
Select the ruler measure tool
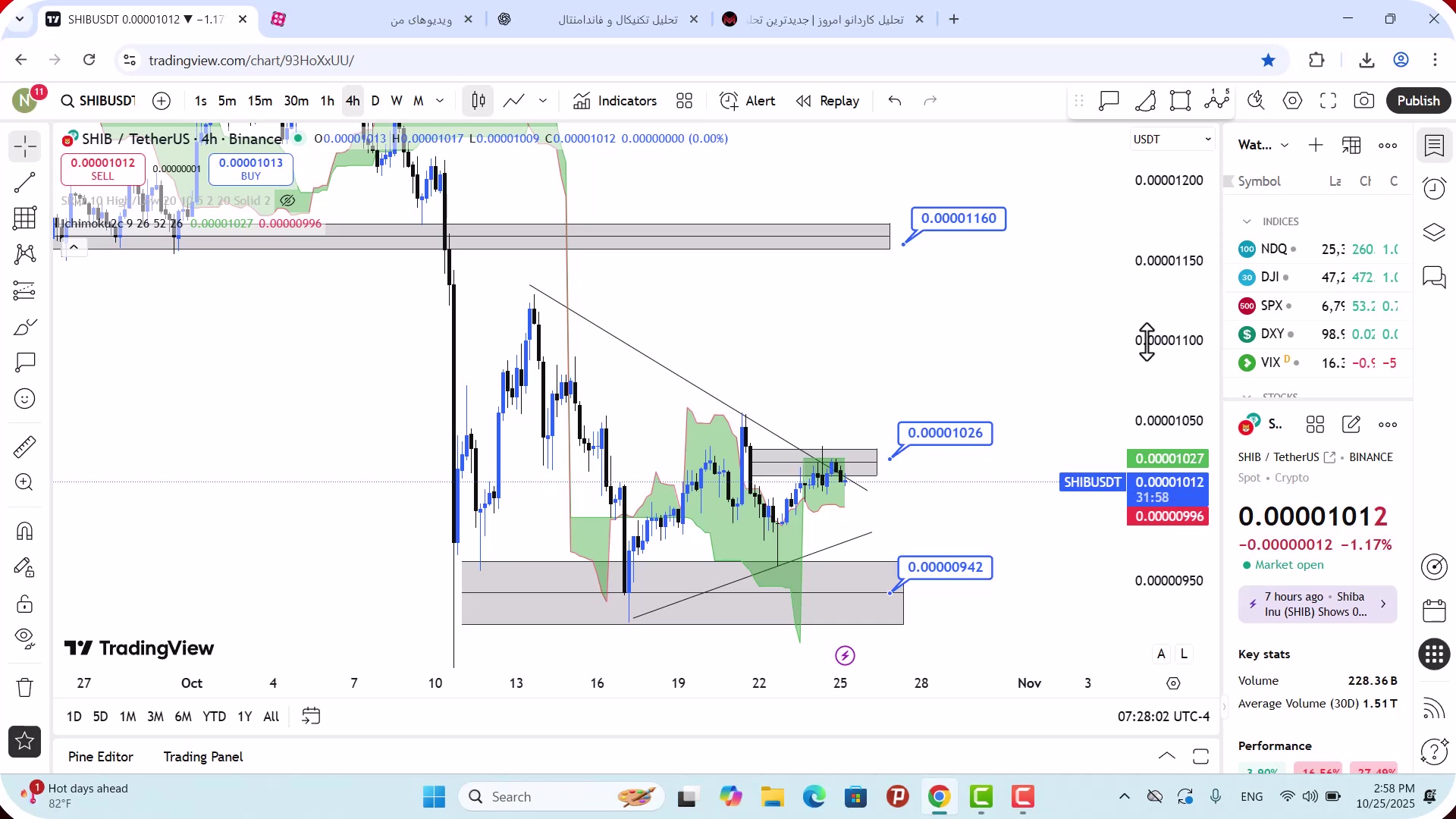click(x=25, y=447)
